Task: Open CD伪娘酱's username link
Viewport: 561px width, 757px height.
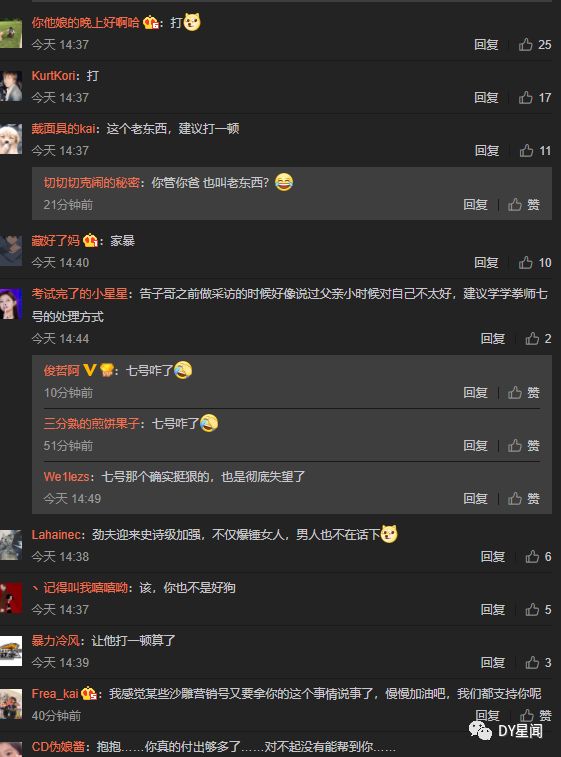Action: pos(58,747)
